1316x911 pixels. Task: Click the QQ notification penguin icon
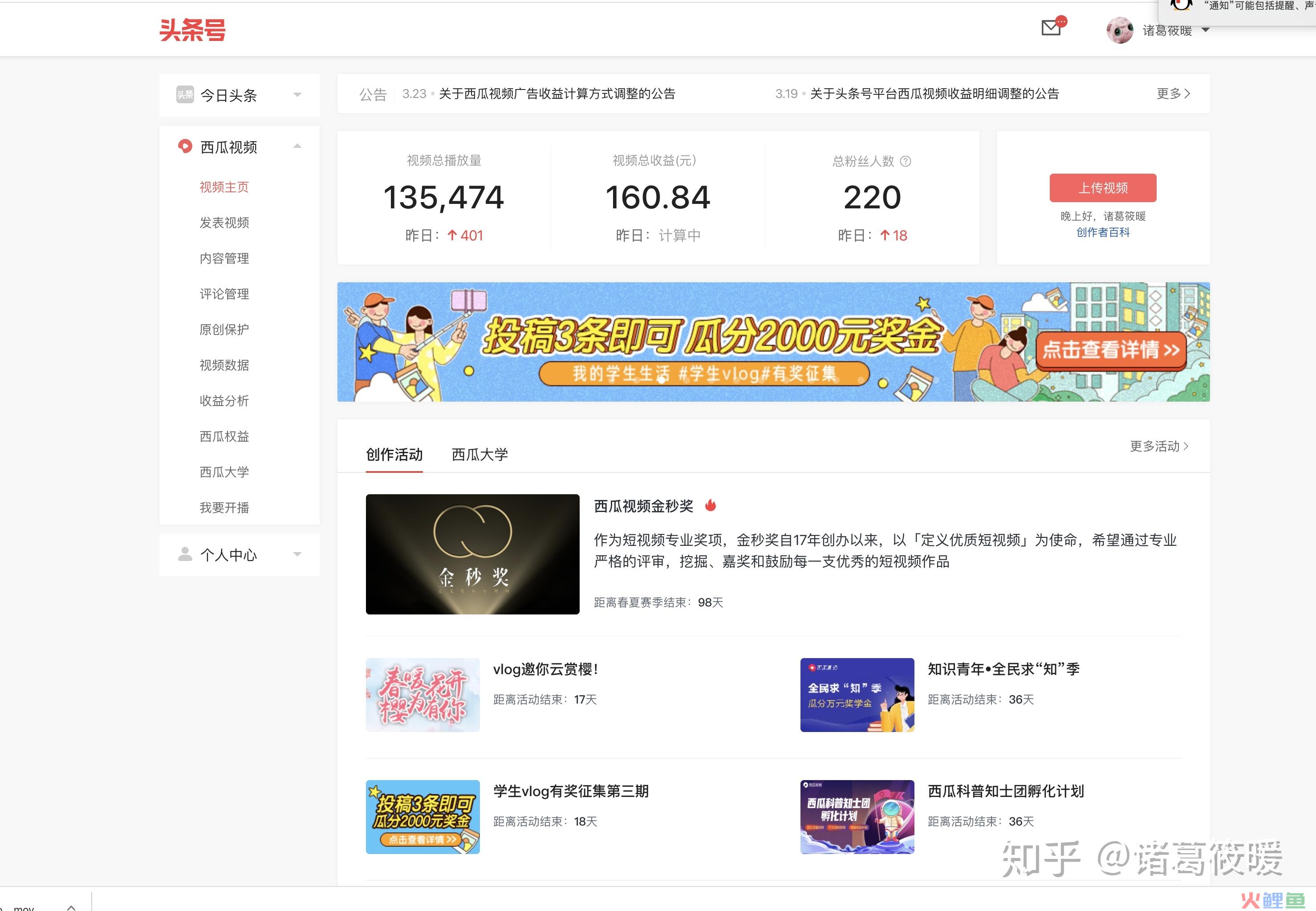pyautogui.click(x=1181, y=4)
